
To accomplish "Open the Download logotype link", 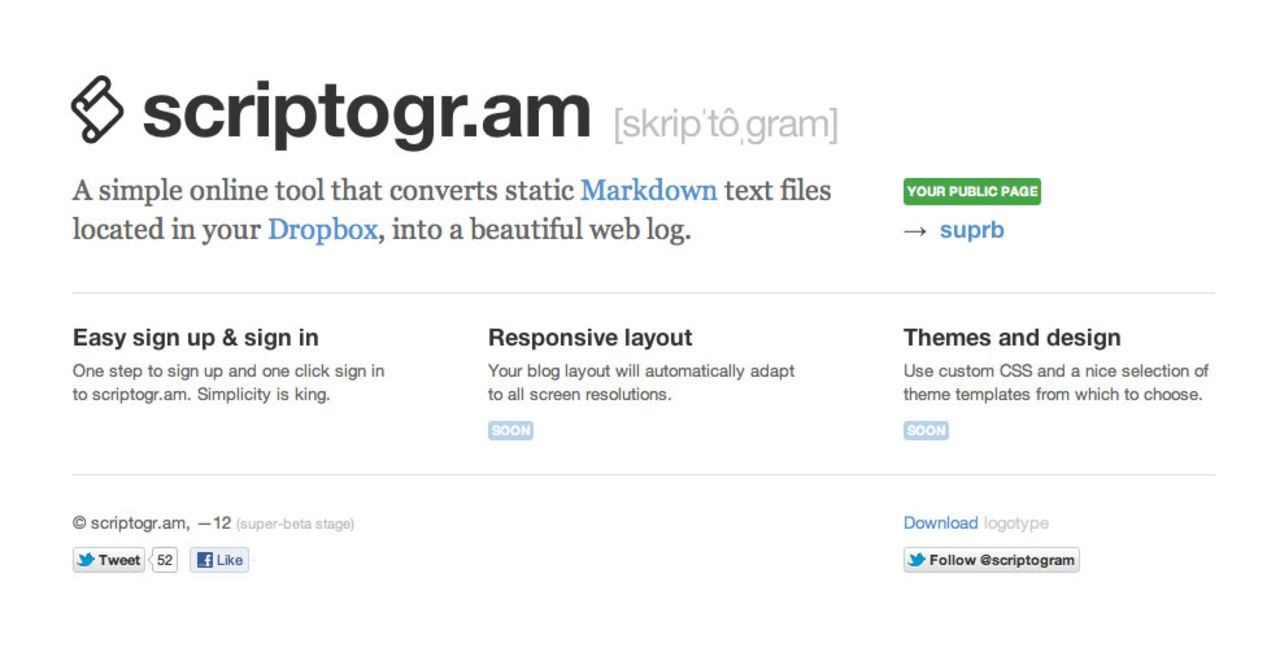I will [940, 523].
